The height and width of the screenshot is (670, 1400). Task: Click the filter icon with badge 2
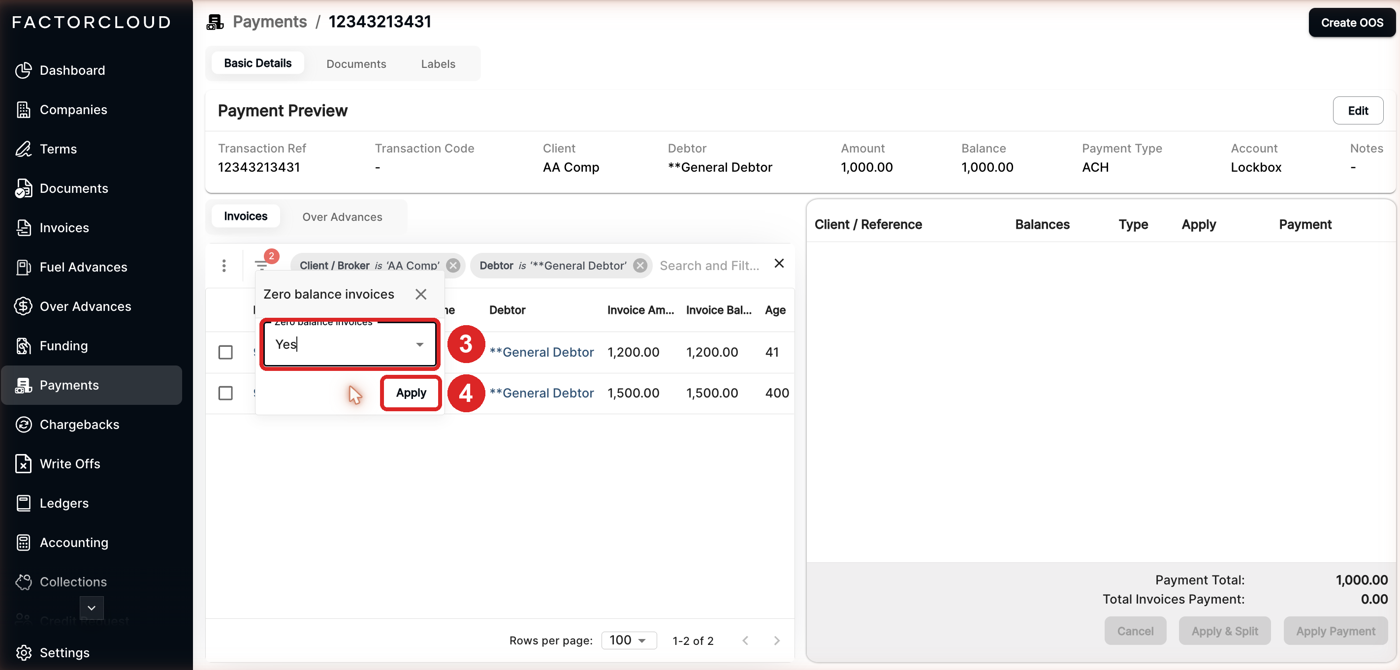coord(262,265)
